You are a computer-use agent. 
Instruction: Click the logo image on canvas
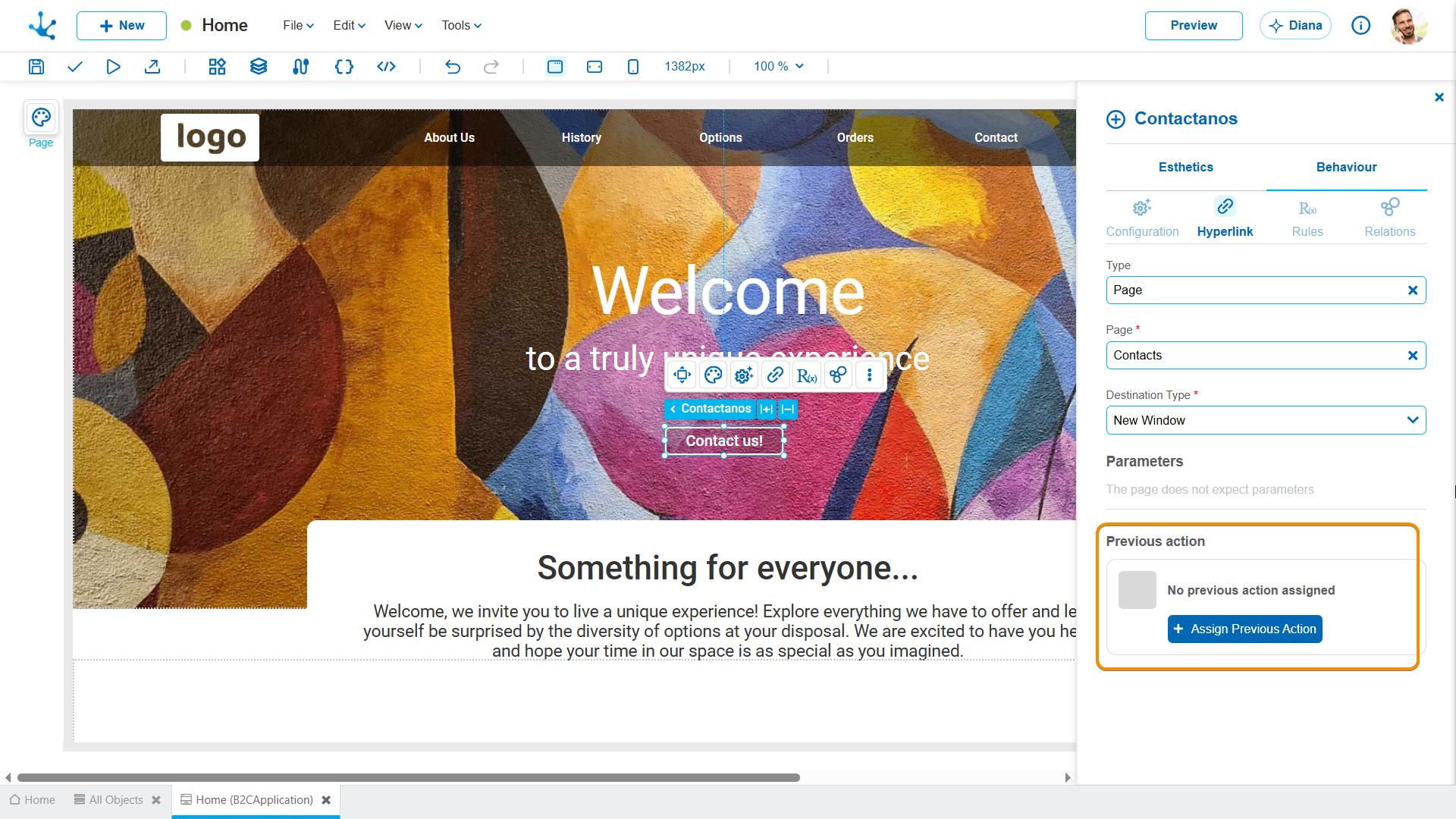coord(210,138)
